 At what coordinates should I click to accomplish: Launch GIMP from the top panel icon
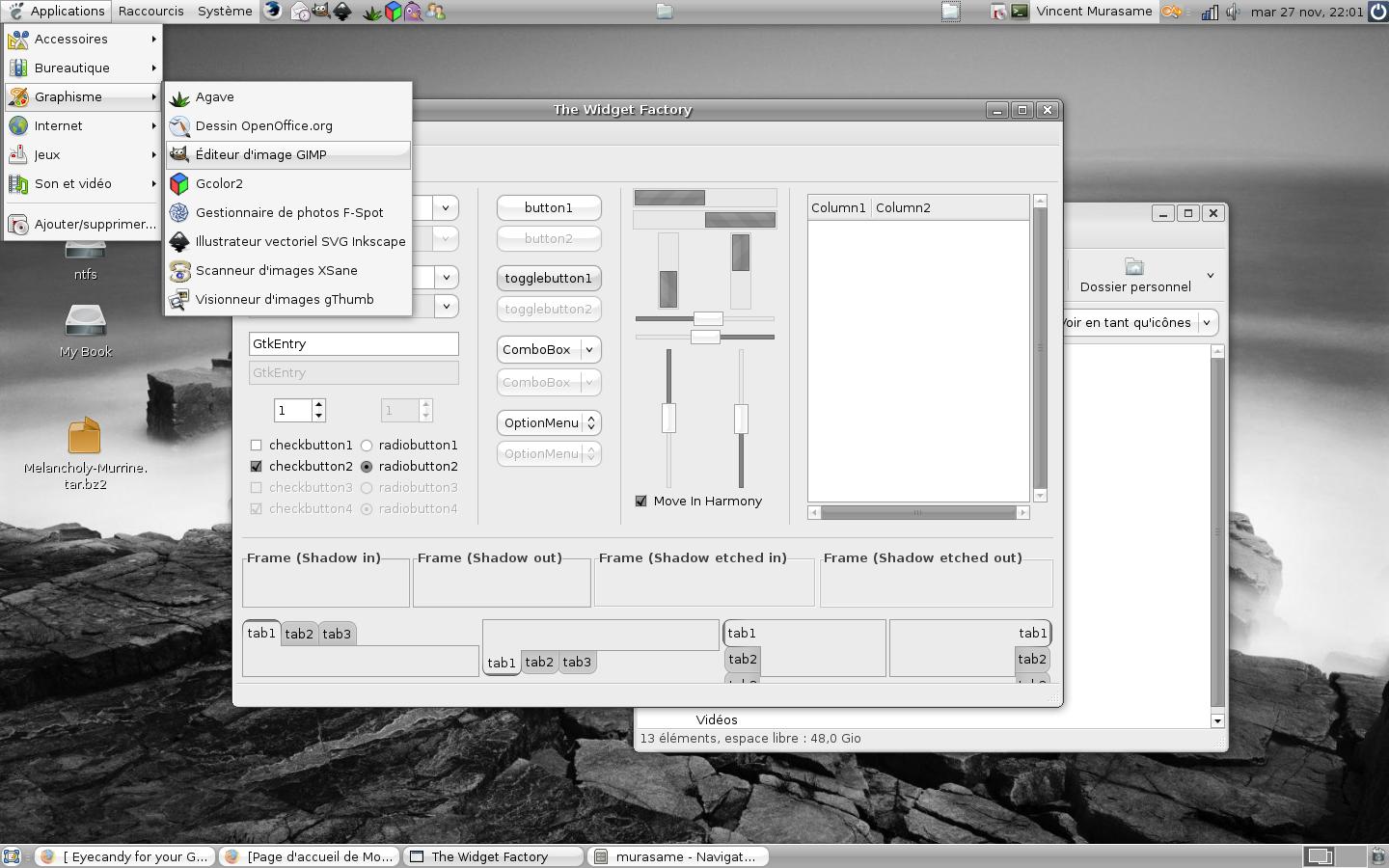321,12
